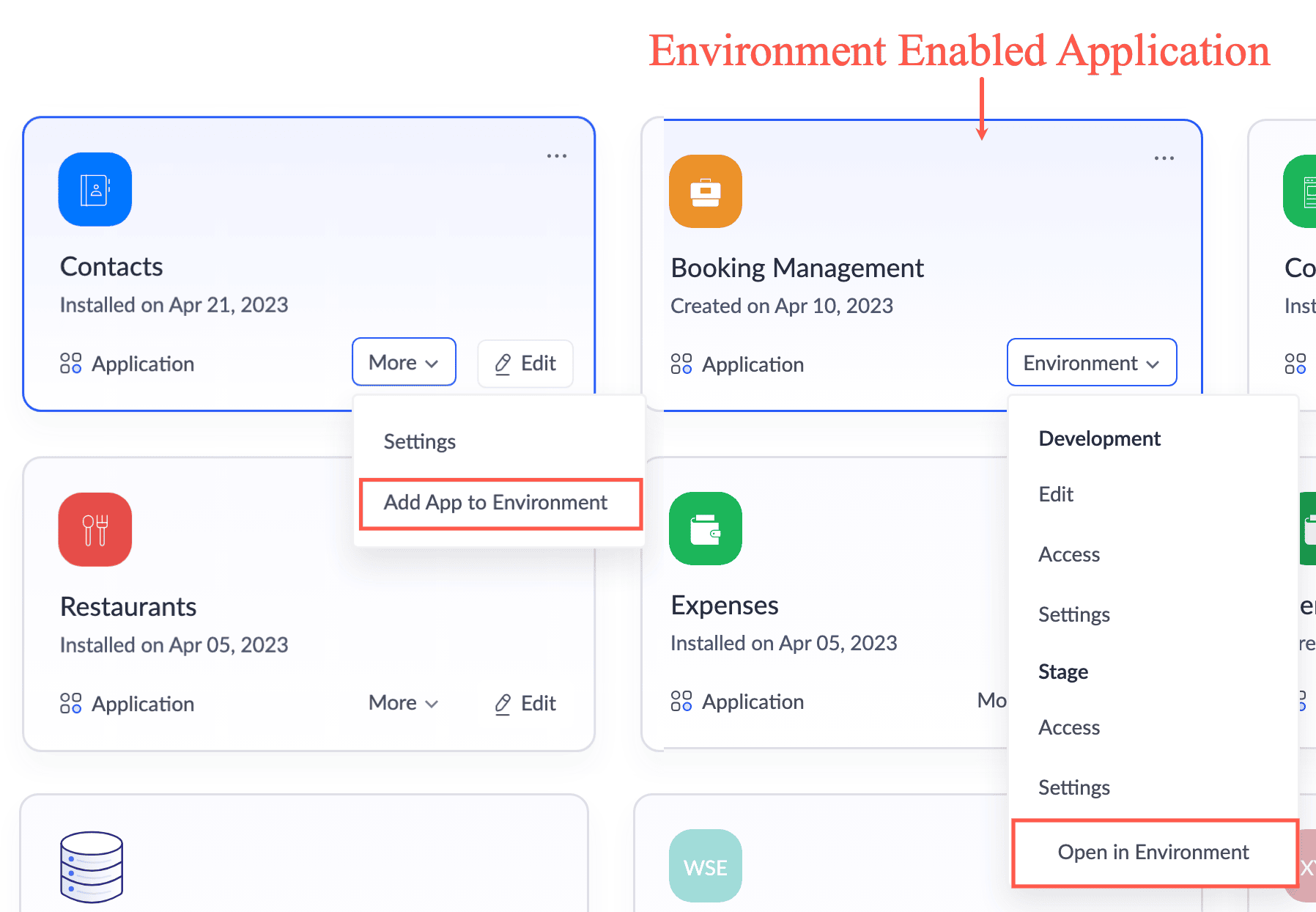
Task: Open the Contacts card three-dot menu
Action: 556,156
